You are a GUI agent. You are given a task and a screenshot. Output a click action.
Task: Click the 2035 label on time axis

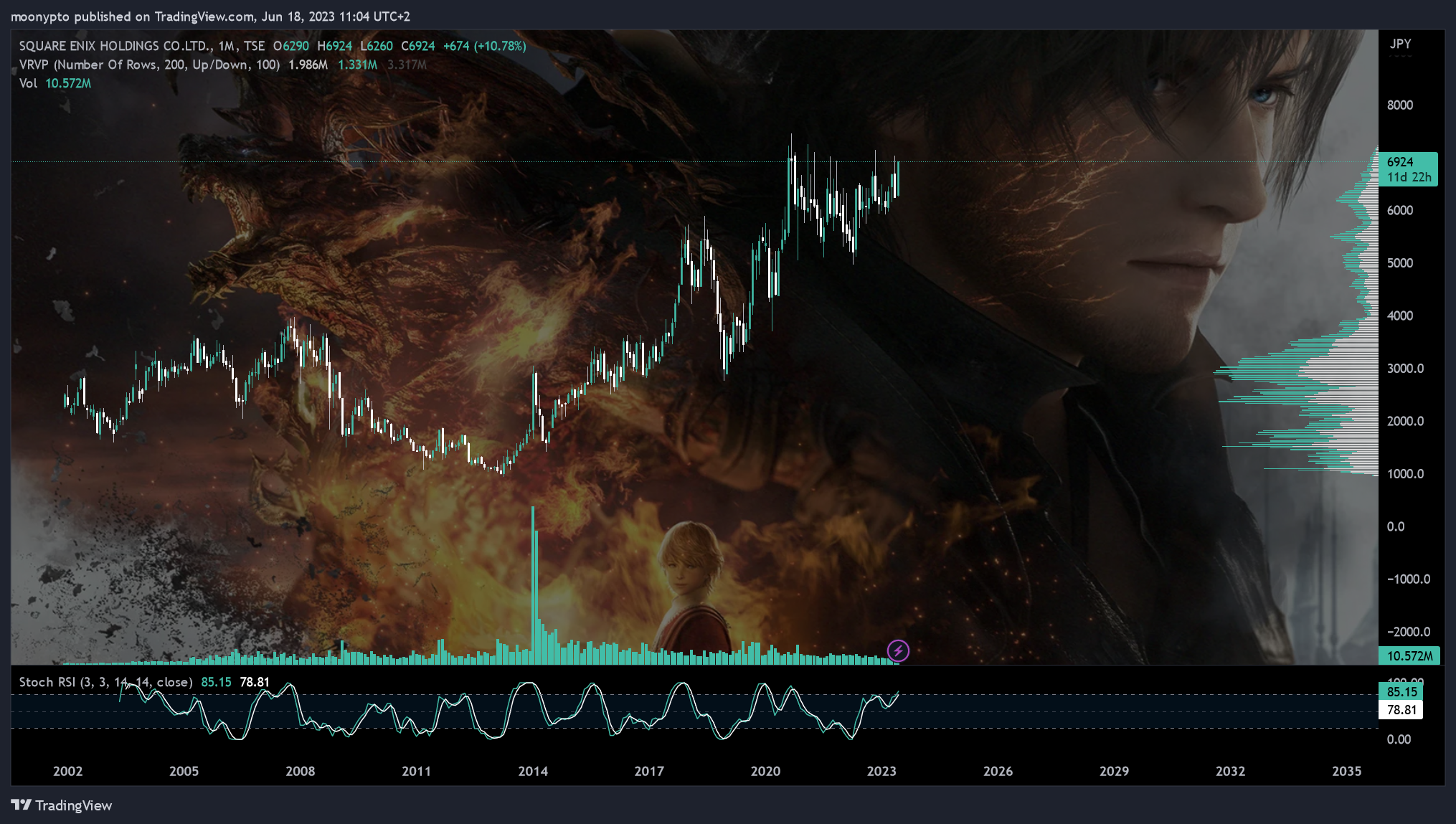[x=1346, y=771]
